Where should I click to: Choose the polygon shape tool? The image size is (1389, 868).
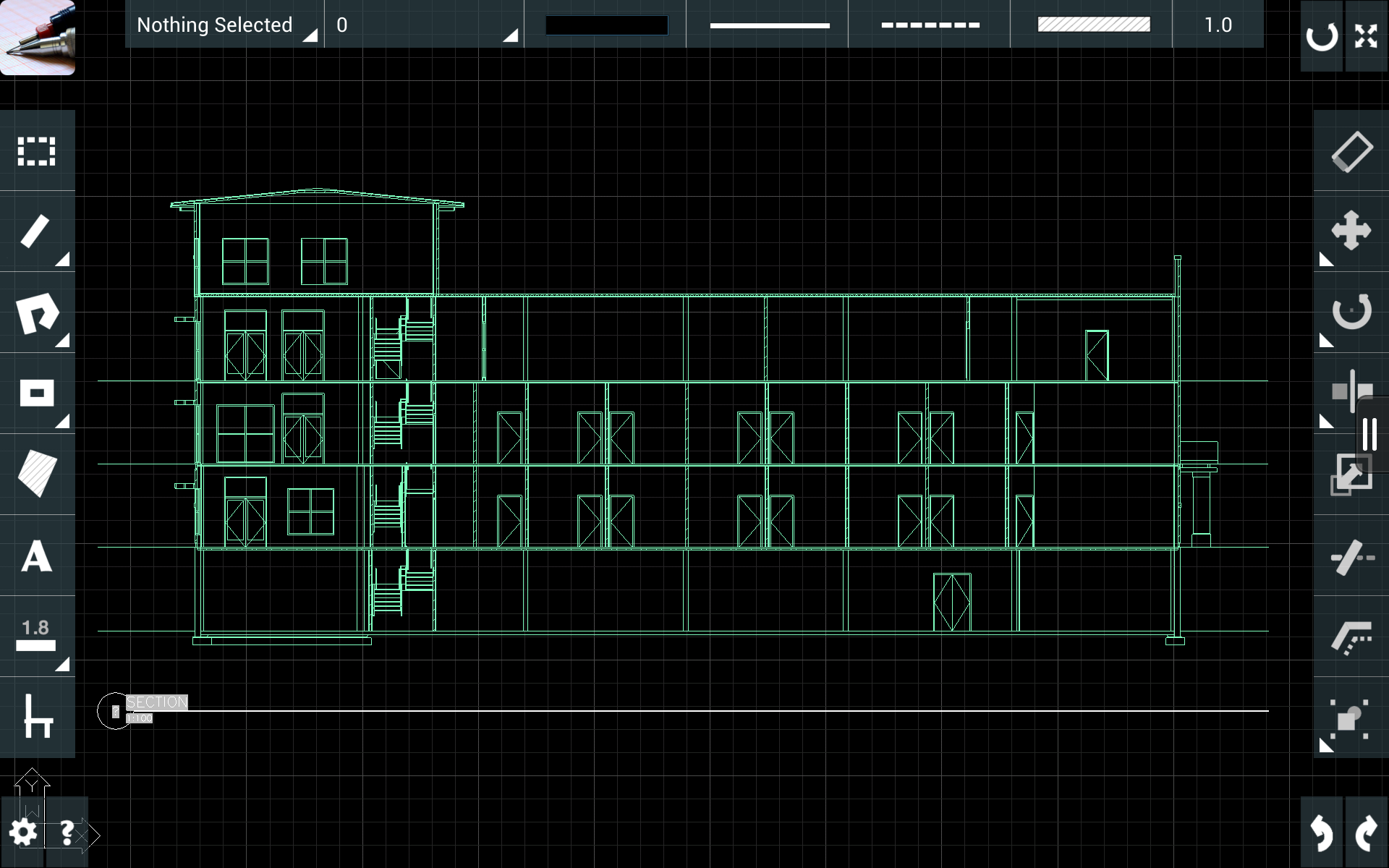pyautogui.click(x=36, y=313)
